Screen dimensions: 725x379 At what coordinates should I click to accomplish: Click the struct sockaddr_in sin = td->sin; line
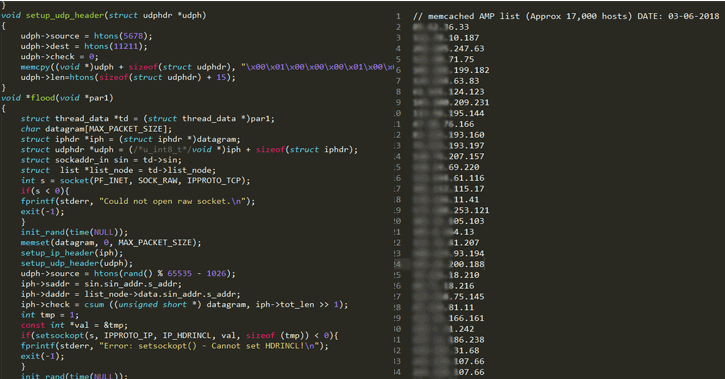tap(101, 160)
